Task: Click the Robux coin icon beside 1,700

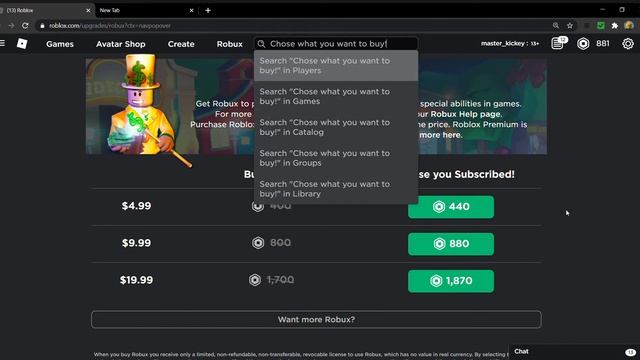Action: pos(255,280)
